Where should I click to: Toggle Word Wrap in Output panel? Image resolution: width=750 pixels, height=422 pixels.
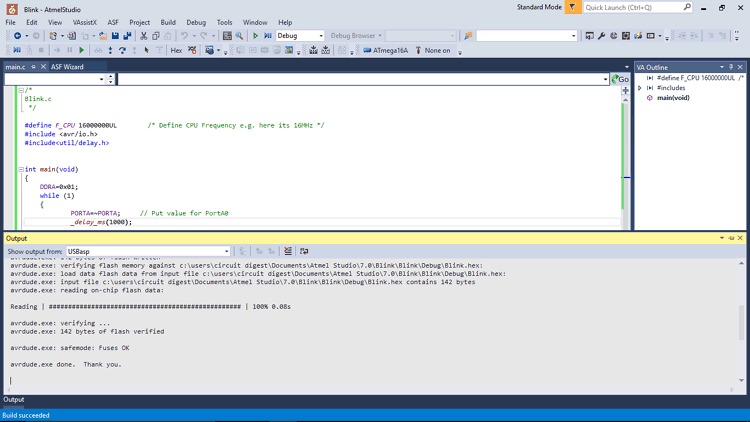click(304, 251)
